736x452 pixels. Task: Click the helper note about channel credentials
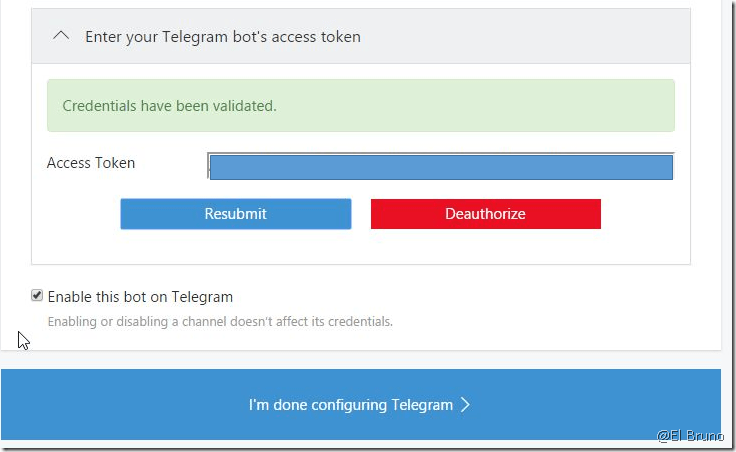pyautogui.click(x=220, y=322)
